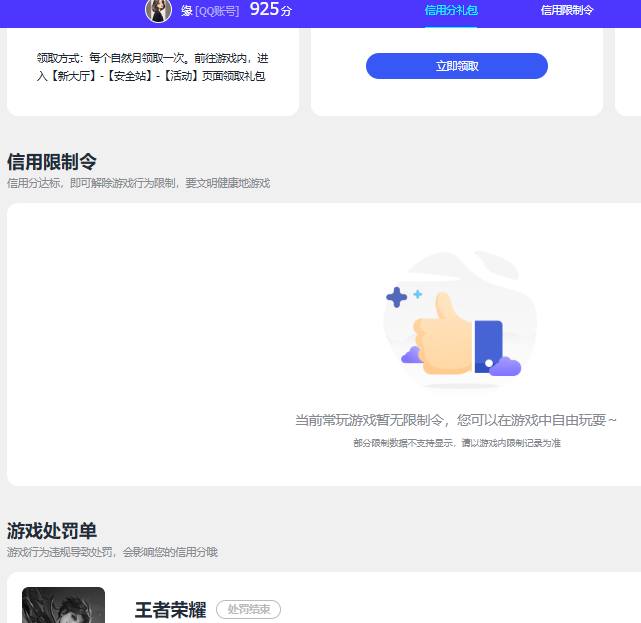Click the 游戏行为违规导致处罚 subtitle
Image resolution: width=641 pixels, height=623 pixels.
tap(112, 552)
